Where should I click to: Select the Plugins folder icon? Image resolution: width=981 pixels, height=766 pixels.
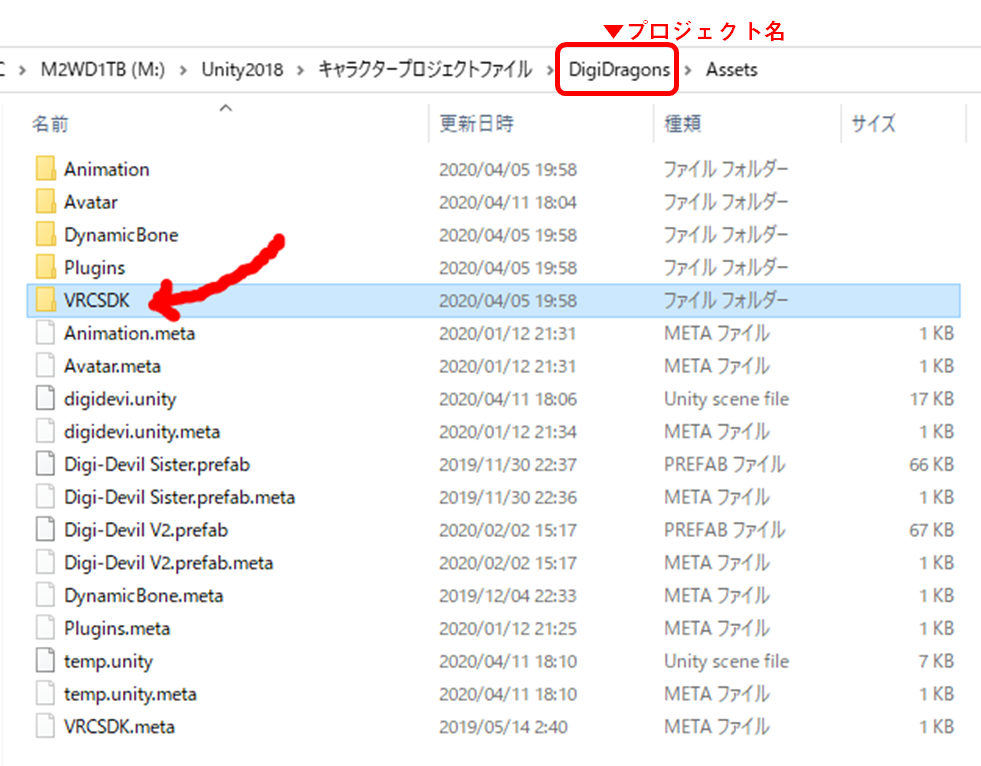tap(45, 267)
